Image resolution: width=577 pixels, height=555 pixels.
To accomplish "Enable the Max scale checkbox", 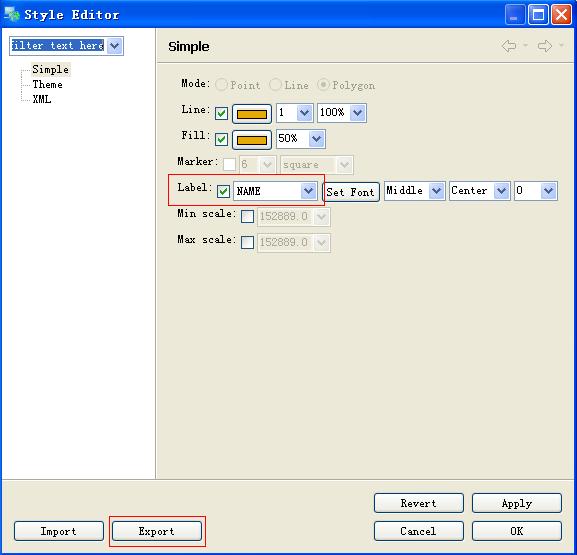I will click(247, 243).
